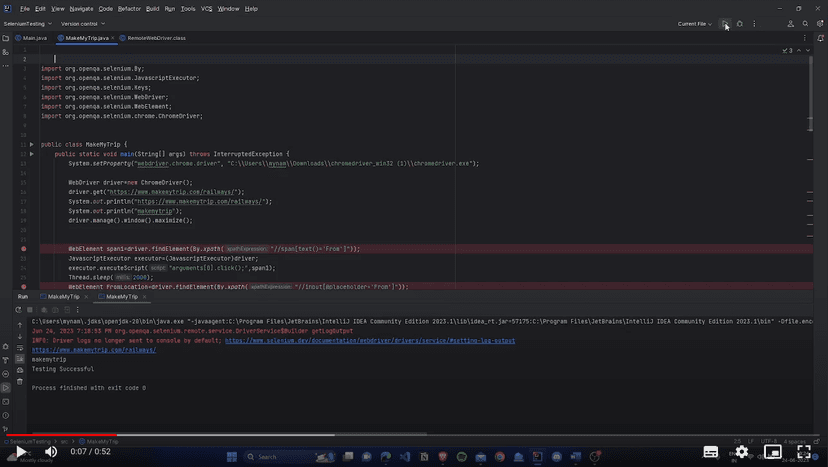This screenshot has height=467, width=828.
Task: Click the editor vertical scrollbar
Action: [810, 94]
